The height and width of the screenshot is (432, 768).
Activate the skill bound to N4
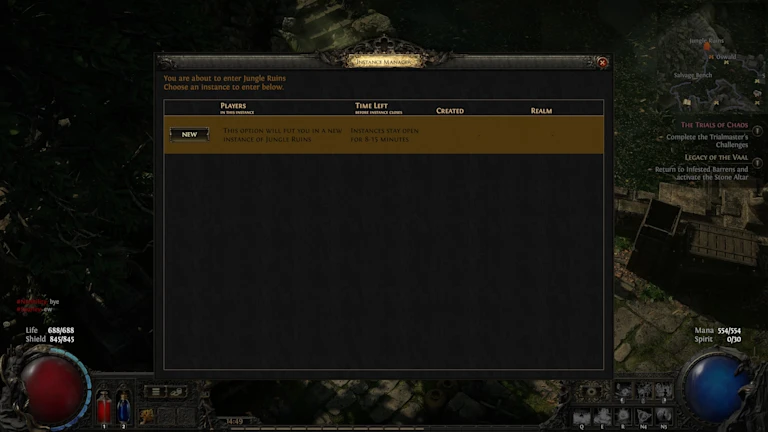[x=643, y=416]
